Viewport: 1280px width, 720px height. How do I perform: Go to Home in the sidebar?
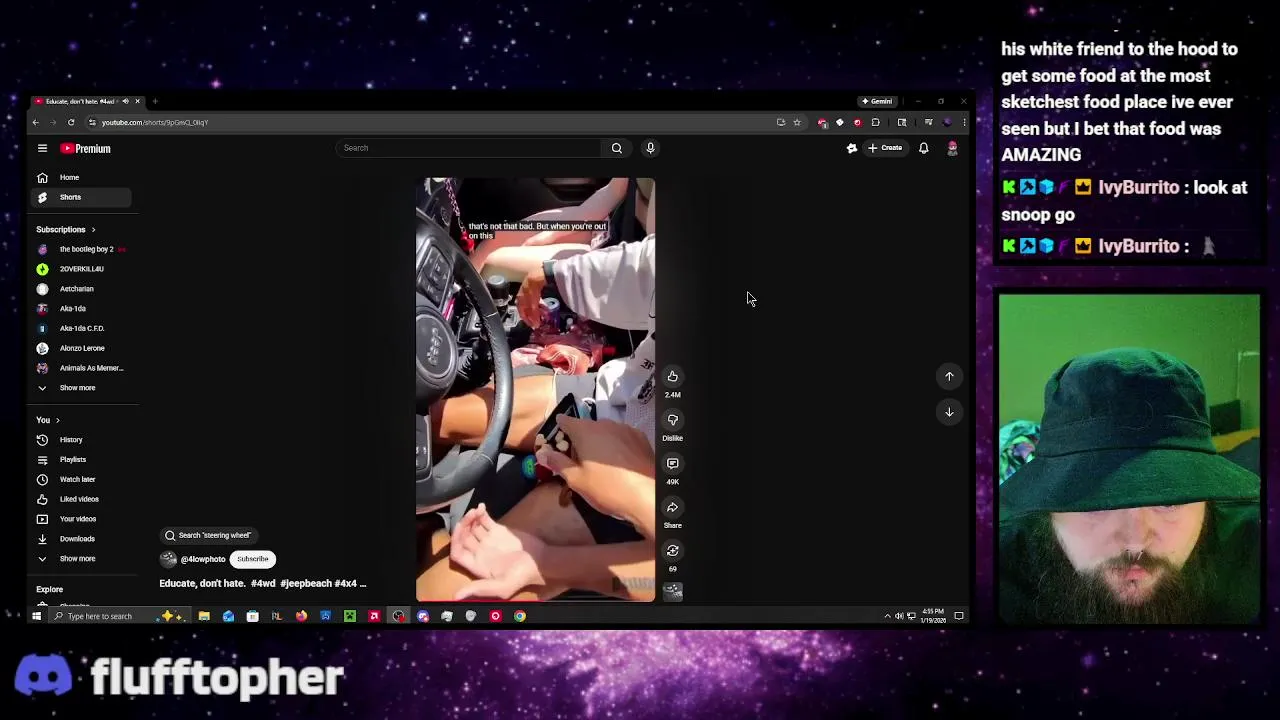(x=80, y=177)
